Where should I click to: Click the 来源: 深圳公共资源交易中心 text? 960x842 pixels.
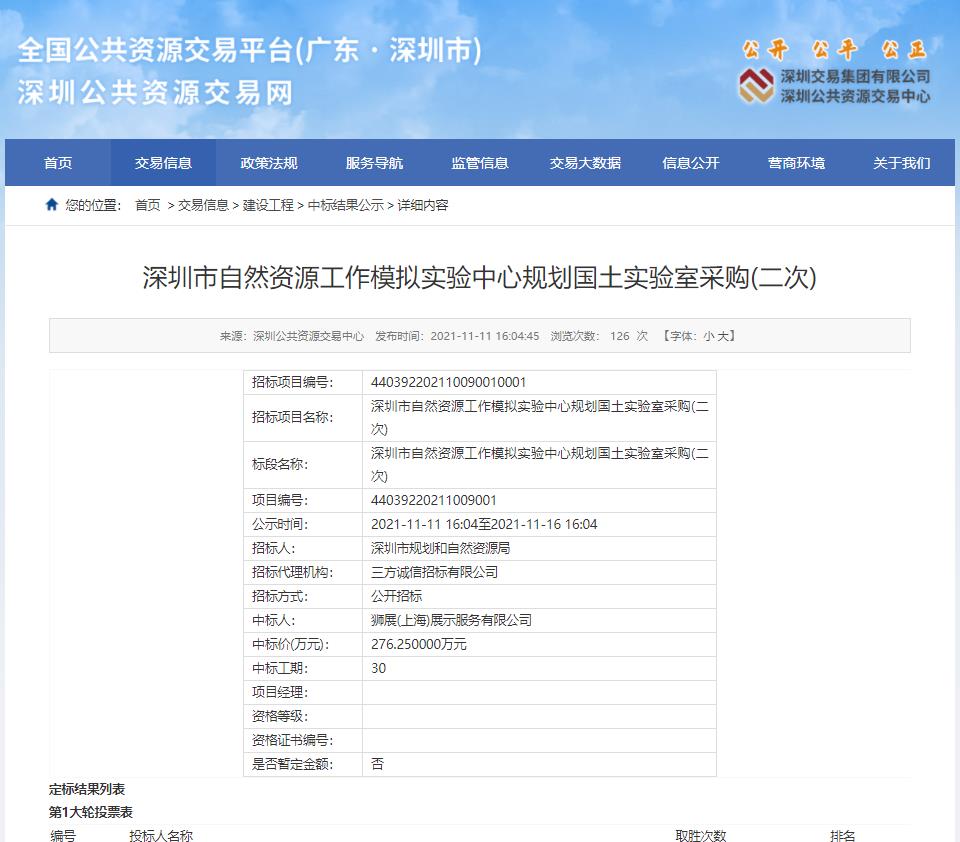[292, 336]
